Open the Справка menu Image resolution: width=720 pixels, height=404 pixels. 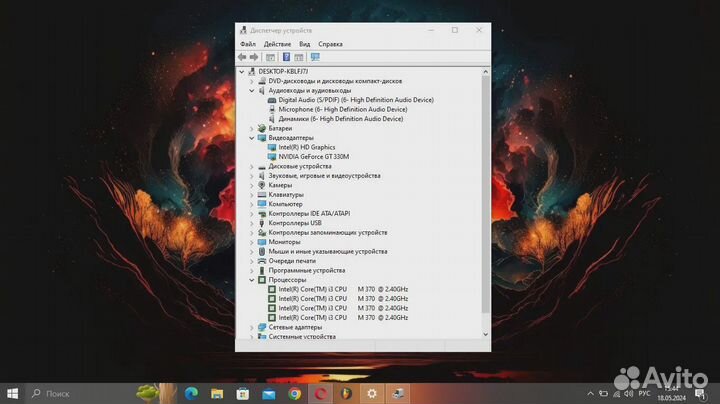point(330,44)
